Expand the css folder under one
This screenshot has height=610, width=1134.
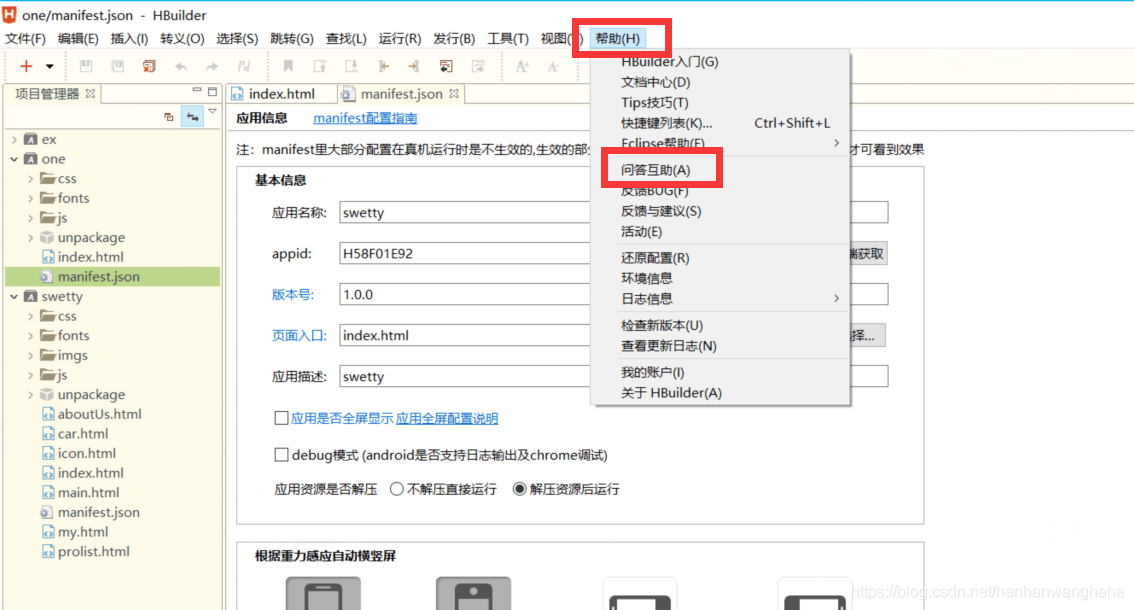point(30,178)
